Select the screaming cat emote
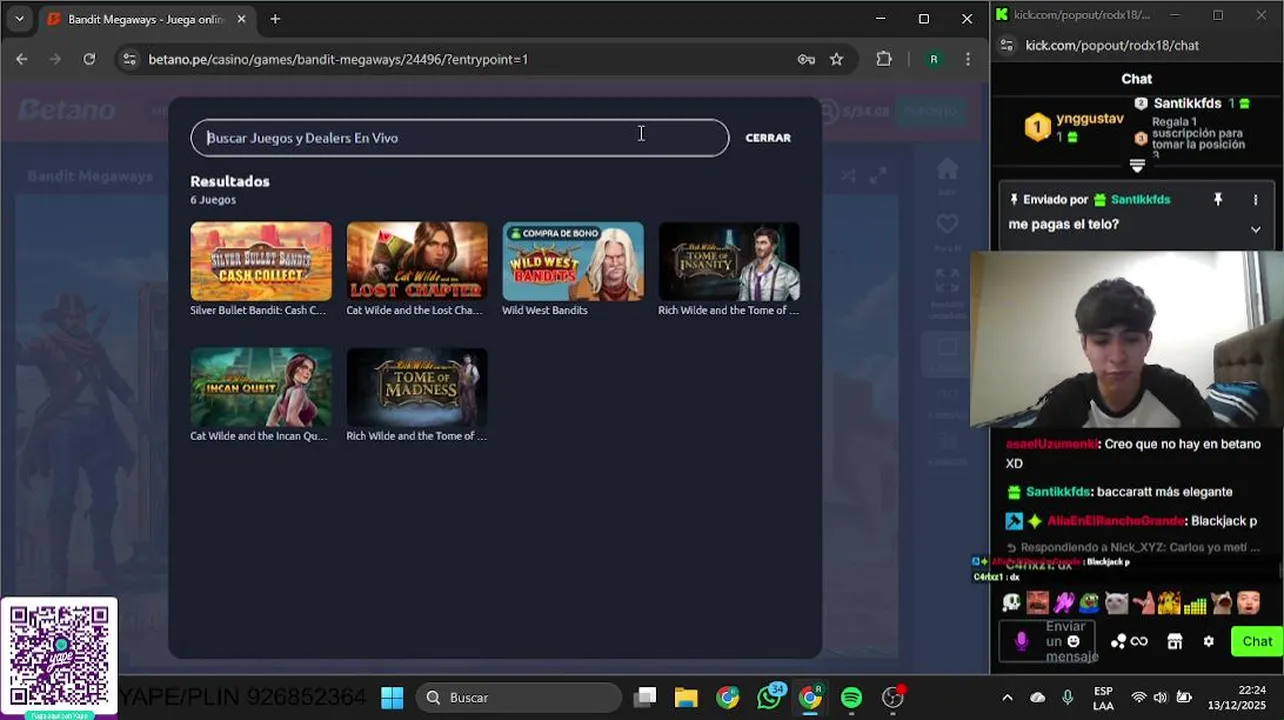Viewport: 1284px width, 720px height. point(1221,603)
